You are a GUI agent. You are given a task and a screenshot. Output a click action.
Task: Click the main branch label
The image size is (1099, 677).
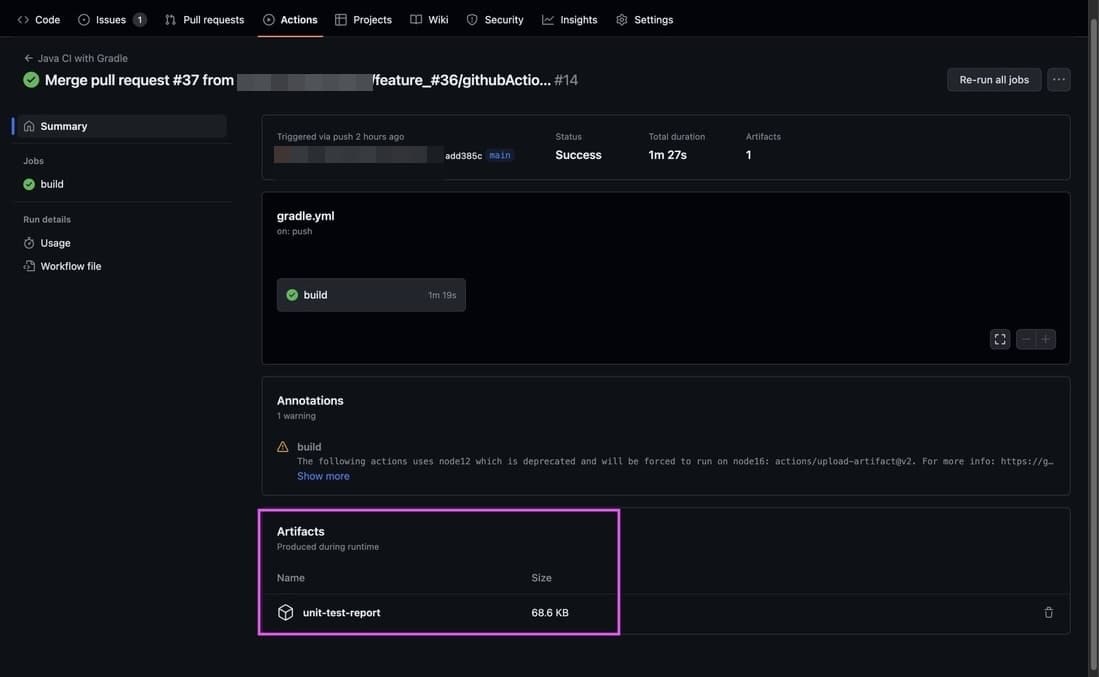(x=500, y=156)
